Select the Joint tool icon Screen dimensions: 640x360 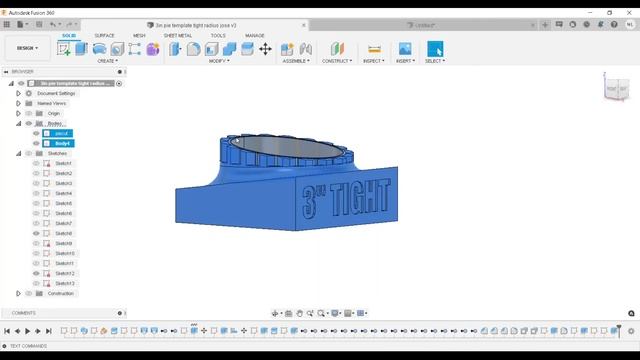(x=305, y=49)
